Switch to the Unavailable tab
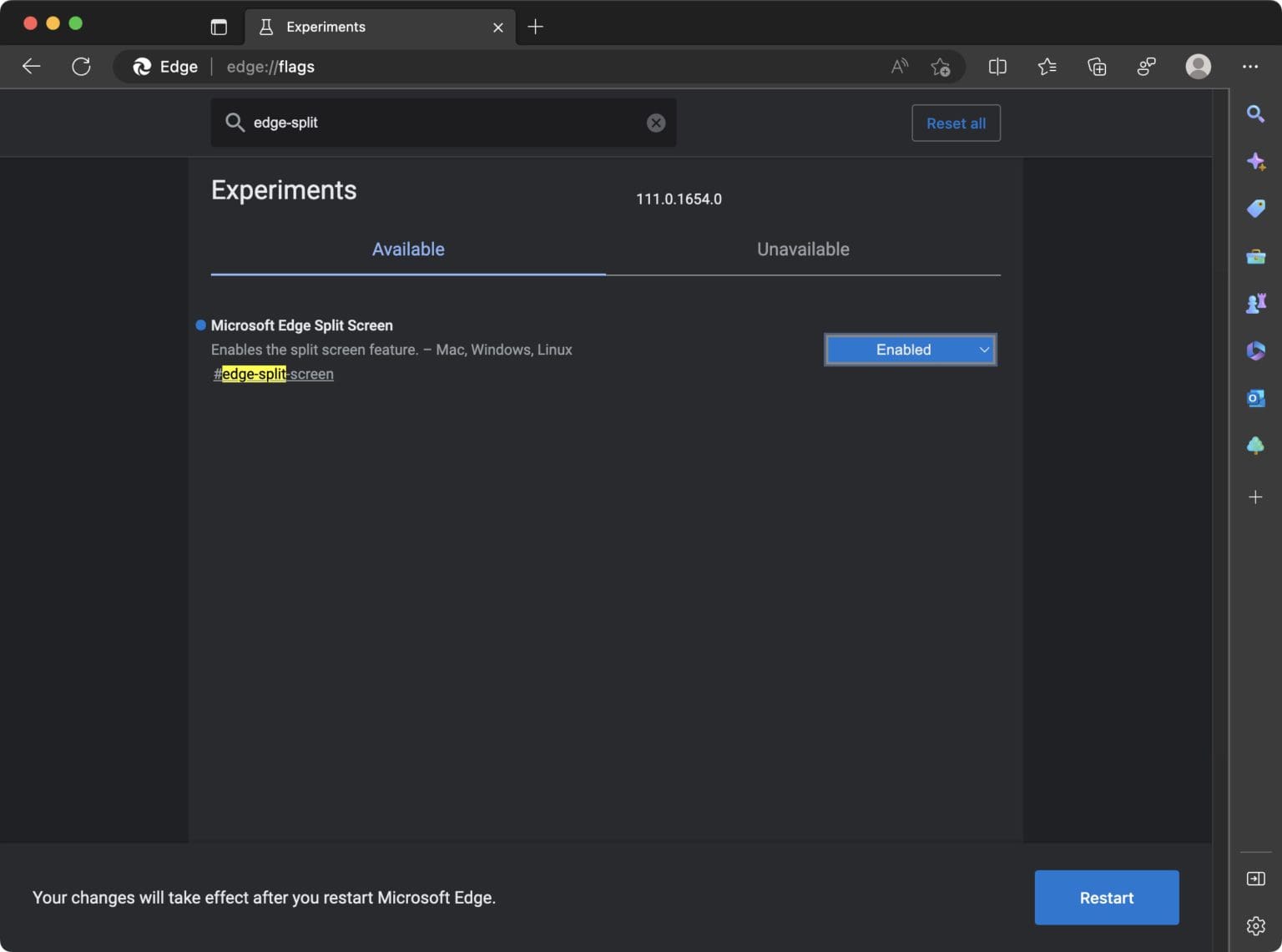Viewport: 1282px width, 952px height. click(802, 249)
